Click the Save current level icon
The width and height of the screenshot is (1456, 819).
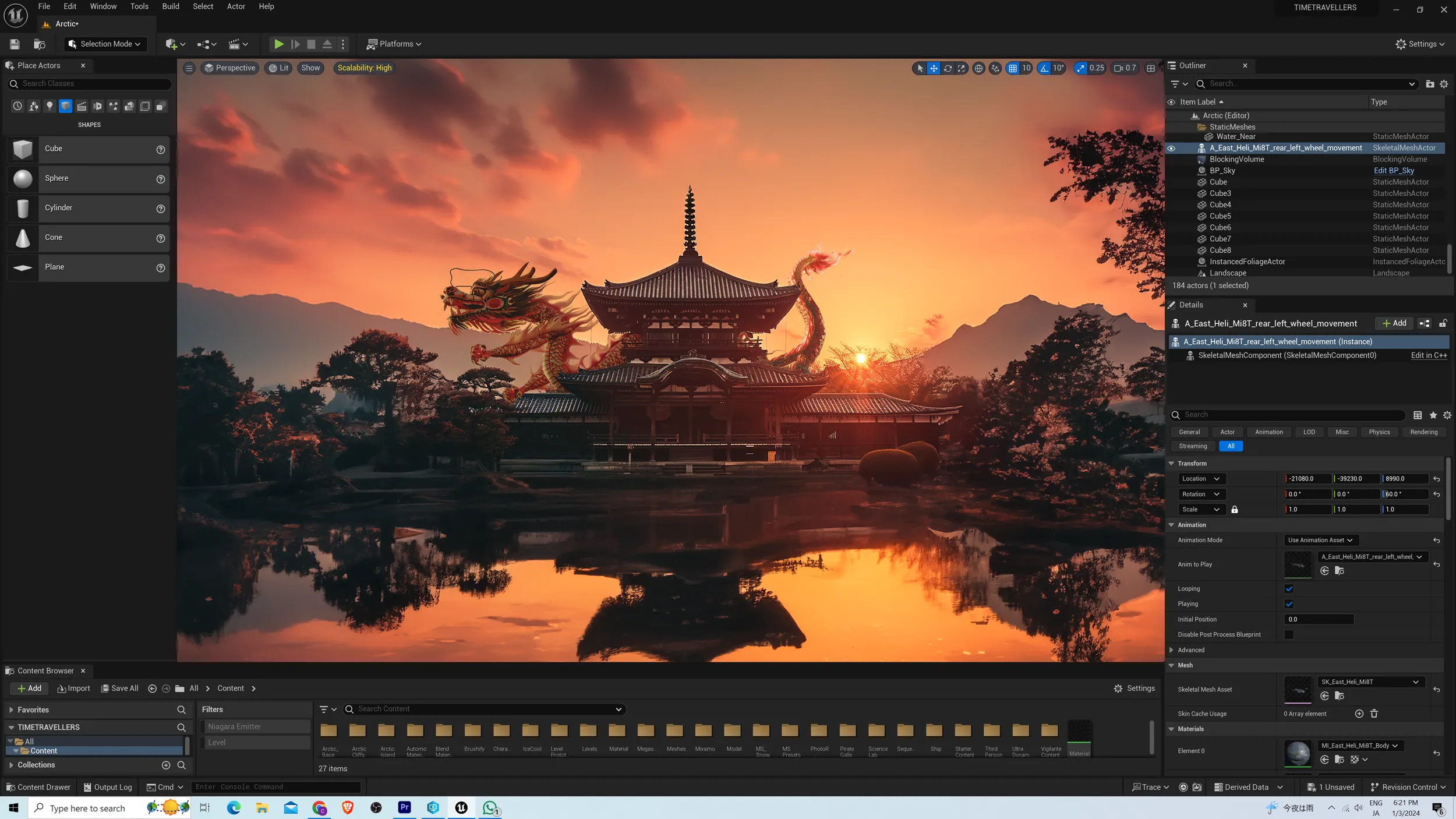15,44
